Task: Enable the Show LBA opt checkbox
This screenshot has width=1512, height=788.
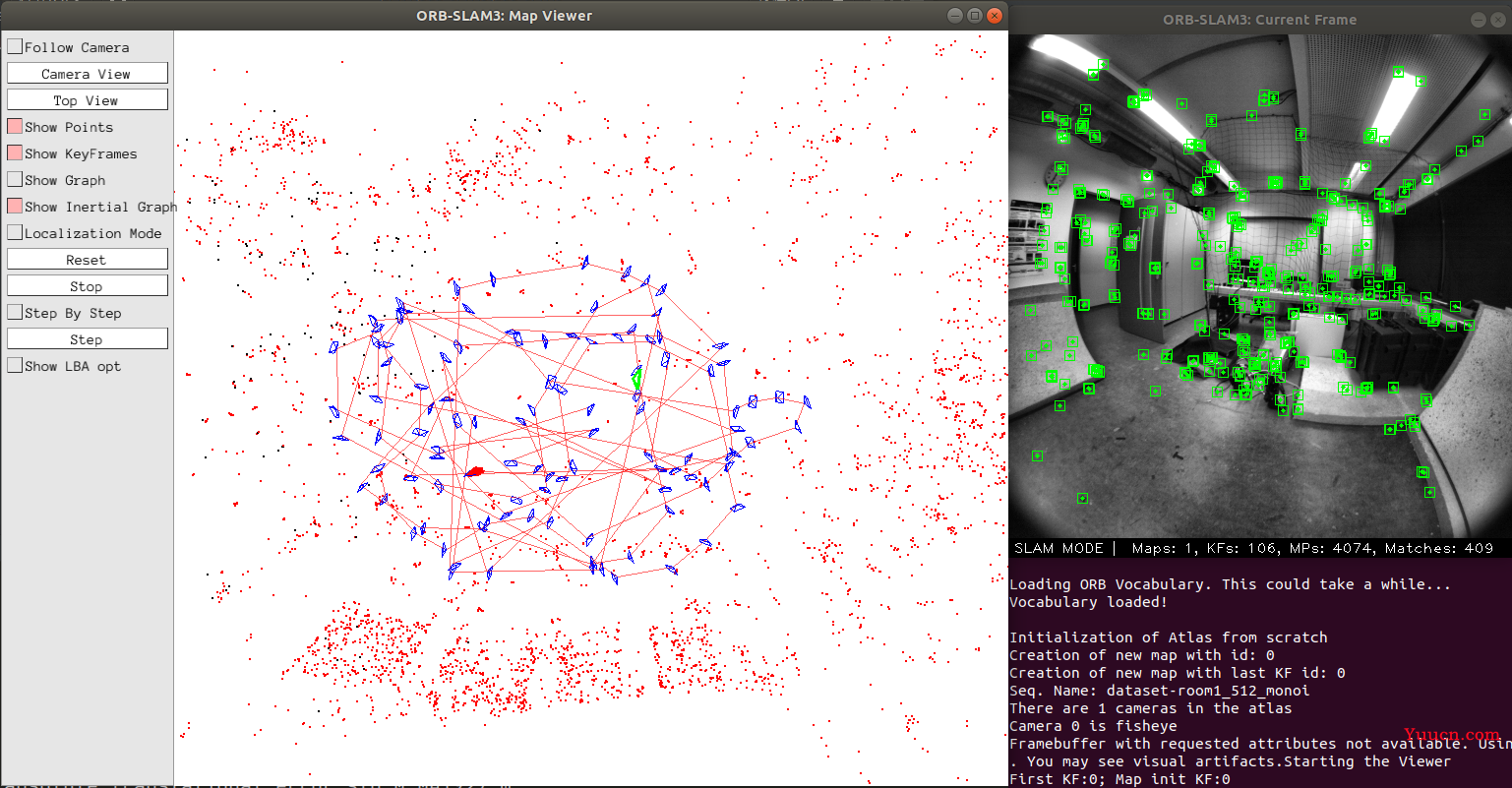Action: [15, 366]
